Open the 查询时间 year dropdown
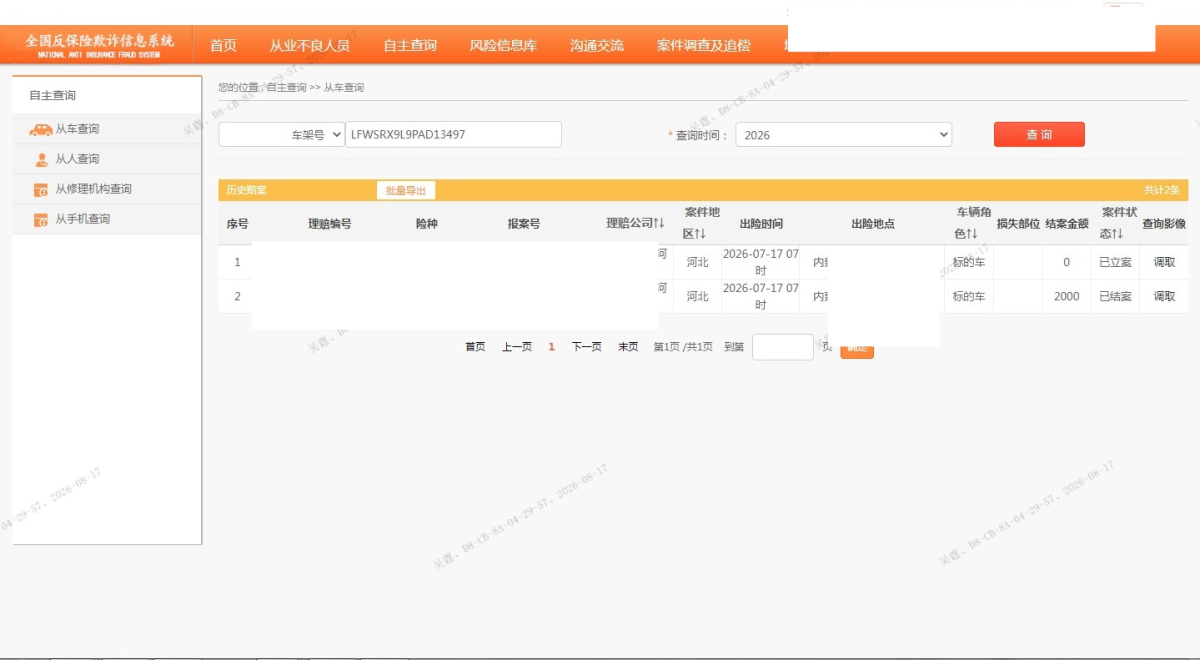The height and width of the screenshot is (660, 1200). [x=843, y=134]
